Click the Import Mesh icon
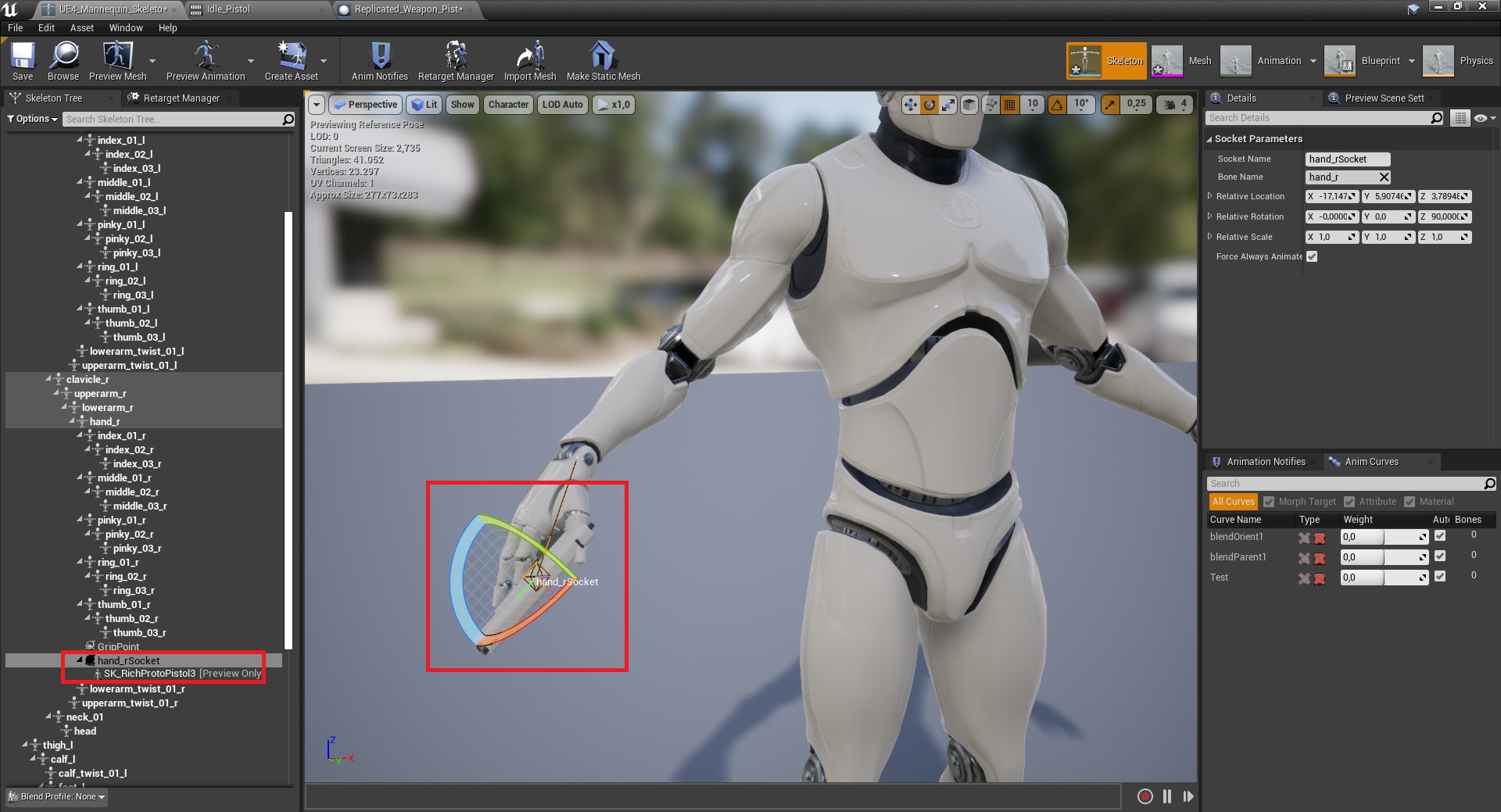1501x812 pixels. 529,61
